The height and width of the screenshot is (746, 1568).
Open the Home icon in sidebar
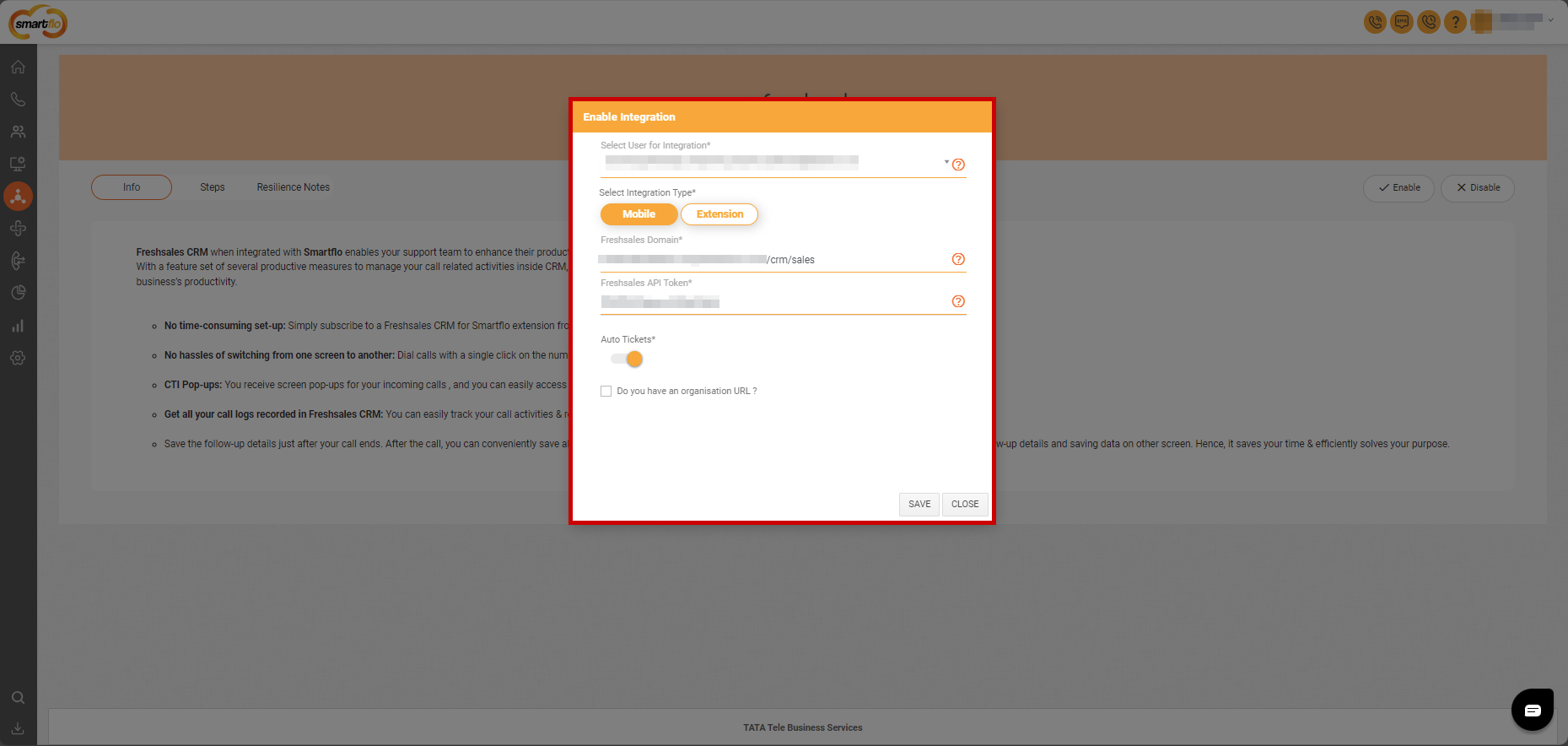pyautogui.click(x=18, y=67)
